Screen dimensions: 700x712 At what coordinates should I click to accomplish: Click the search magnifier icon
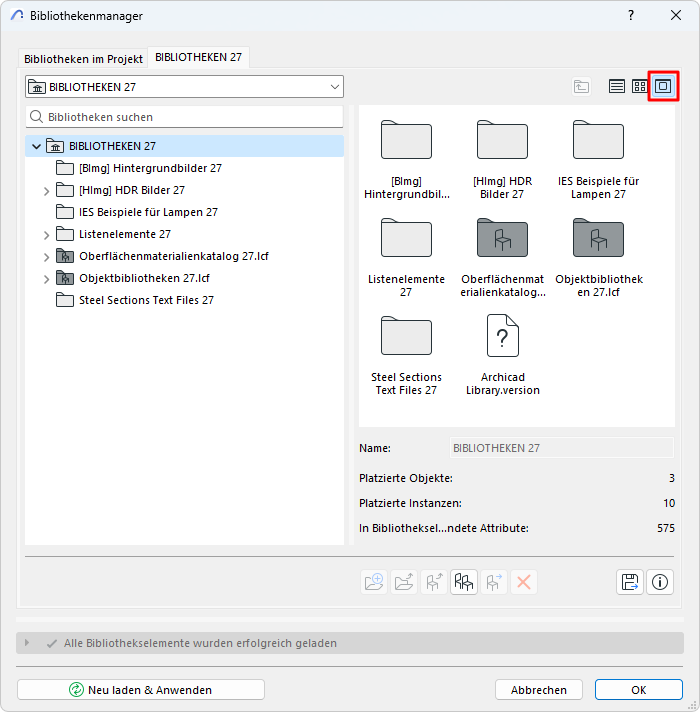pos(36,117)
